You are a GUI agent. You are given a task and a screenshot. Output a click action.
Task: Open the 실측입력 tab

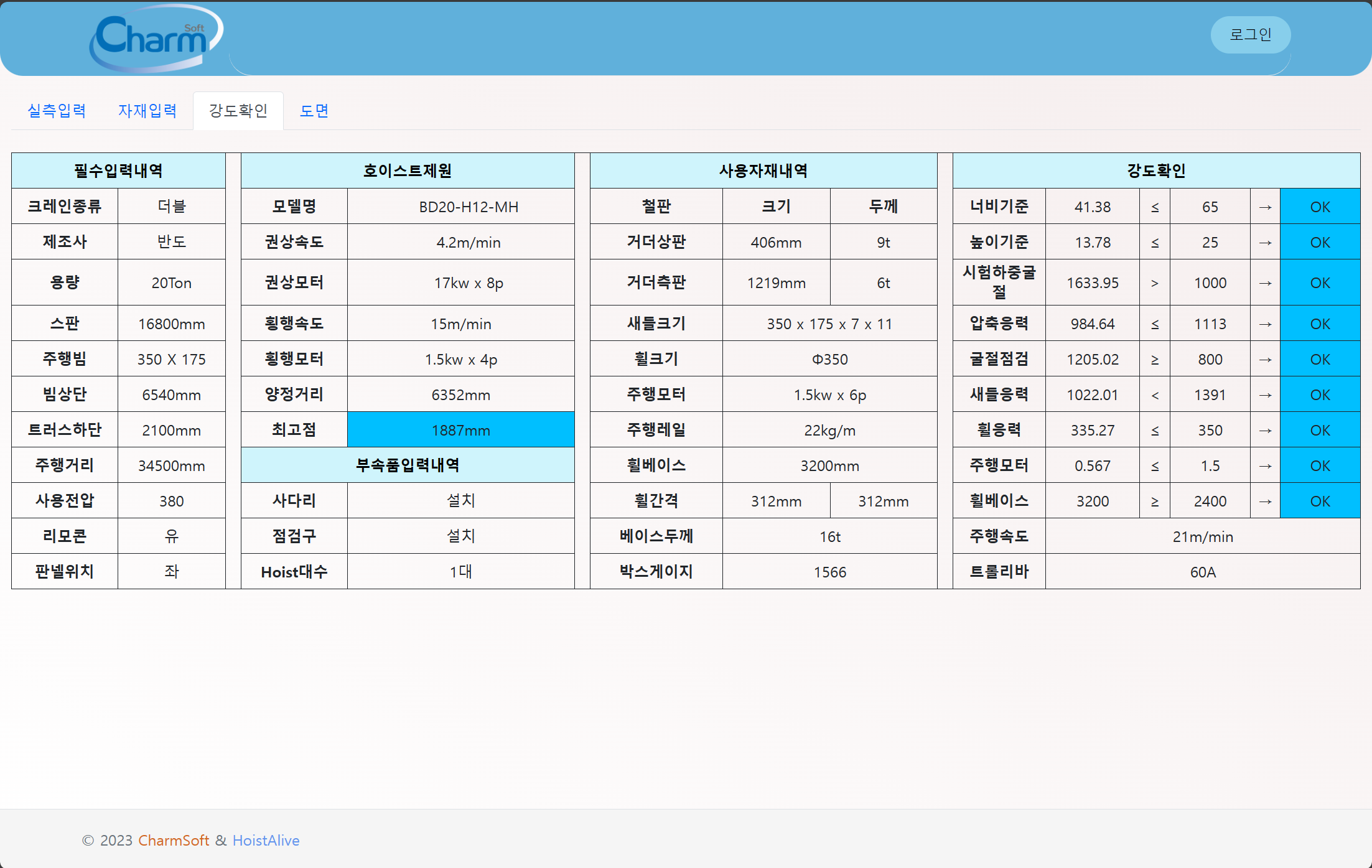[57, 111]
